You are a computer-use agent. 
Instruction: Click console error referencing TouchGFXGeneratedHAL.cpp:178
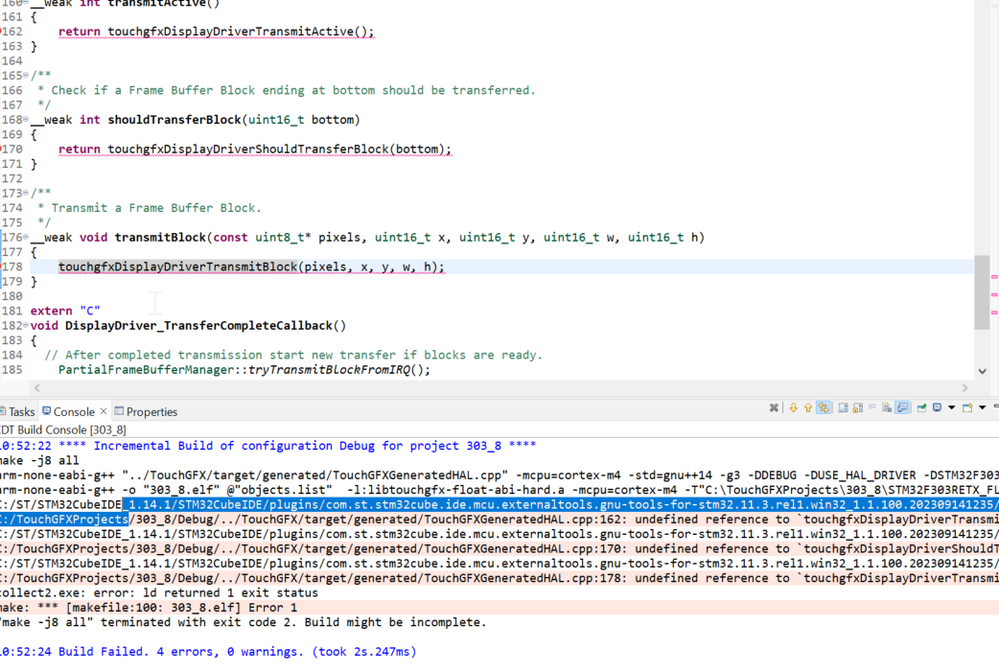click(500, 578)
